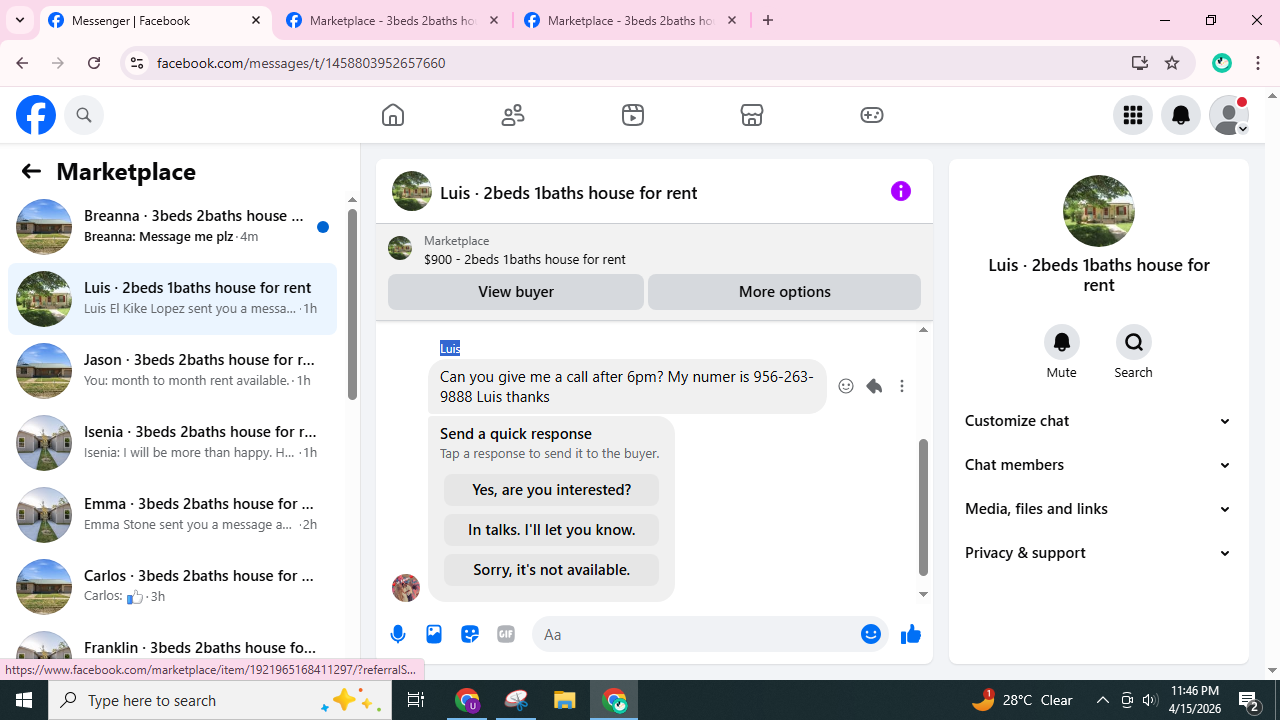
Task: Open Chrome menu three dots
Action: pos(1258,63)
